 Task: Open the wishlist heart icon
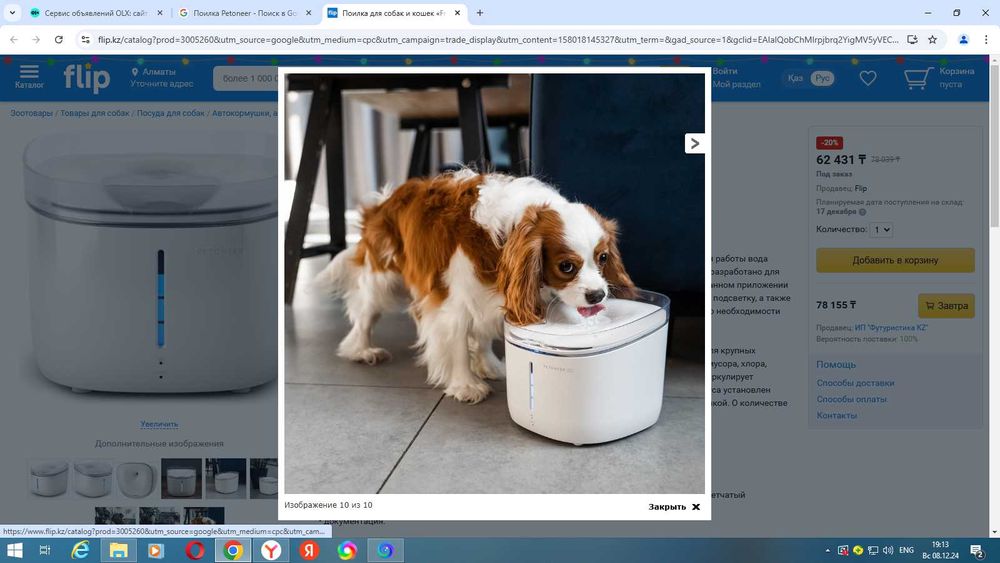click(867, 78)
